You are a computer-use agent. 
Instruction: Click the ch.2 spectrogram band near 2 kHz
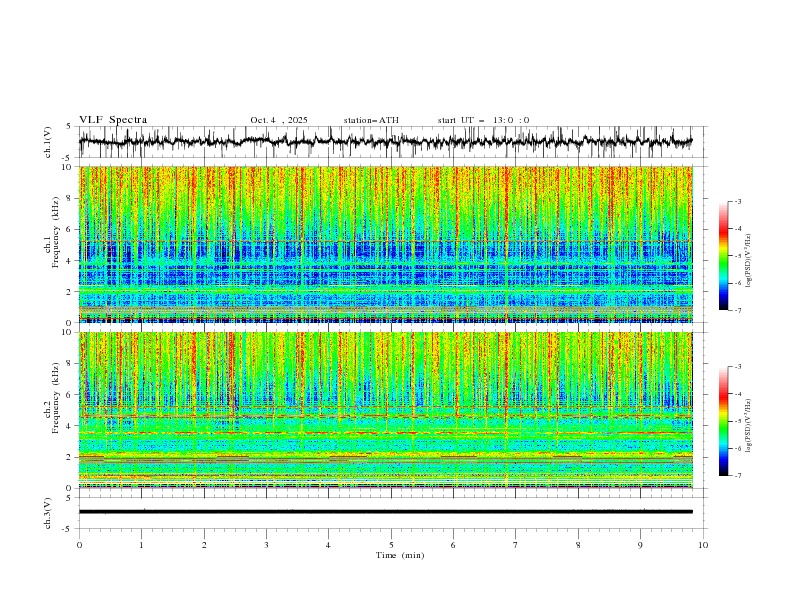[385, 459]
